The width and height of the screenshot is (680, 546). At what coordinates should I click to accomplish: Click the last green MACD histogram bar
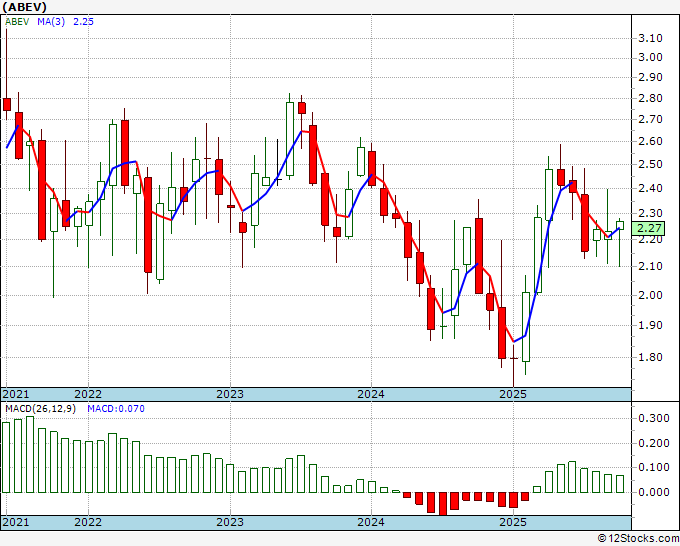coord(620,484)
